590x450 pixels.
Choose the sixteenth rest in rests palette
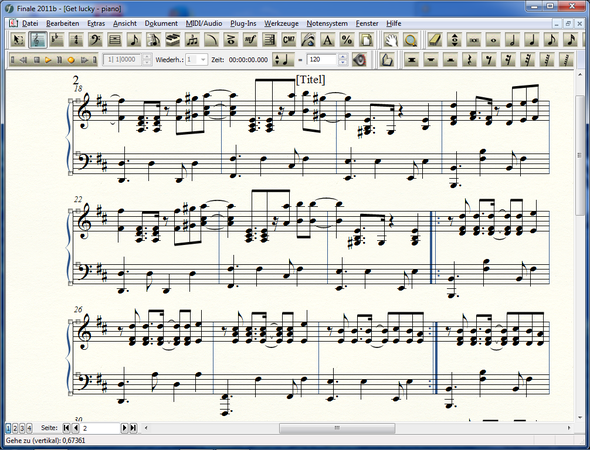pyautogui.click(x=508, y=60)
